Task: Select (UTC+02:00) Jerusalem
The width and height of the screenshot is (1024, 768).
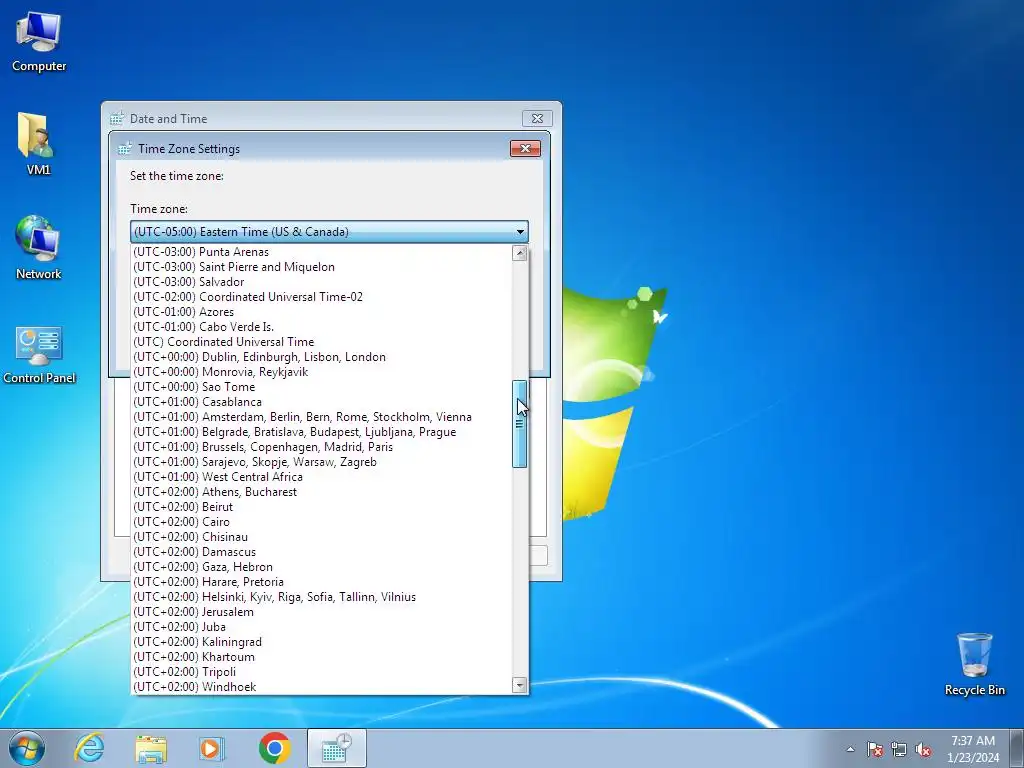Action: tap(322, 613)
